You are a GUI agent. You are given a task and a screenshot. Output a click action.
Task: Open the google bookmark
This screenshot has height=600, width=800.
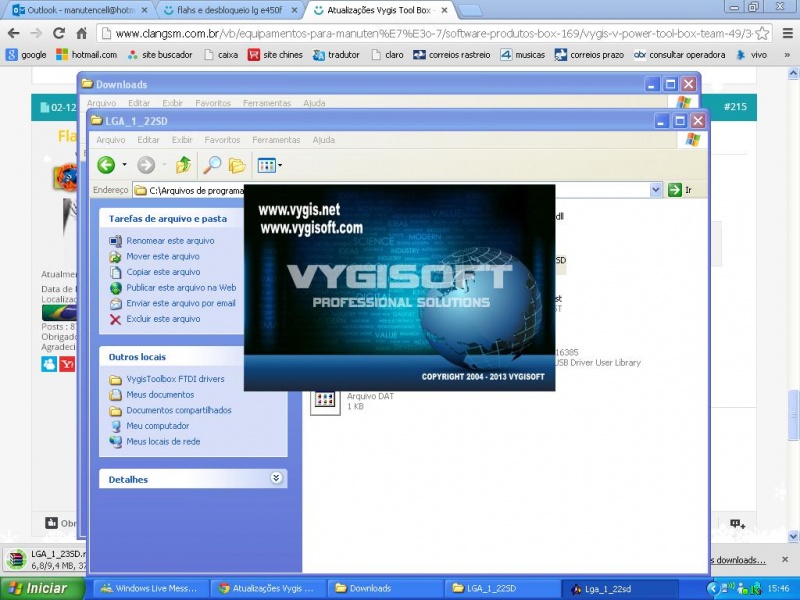coord(27,55)
